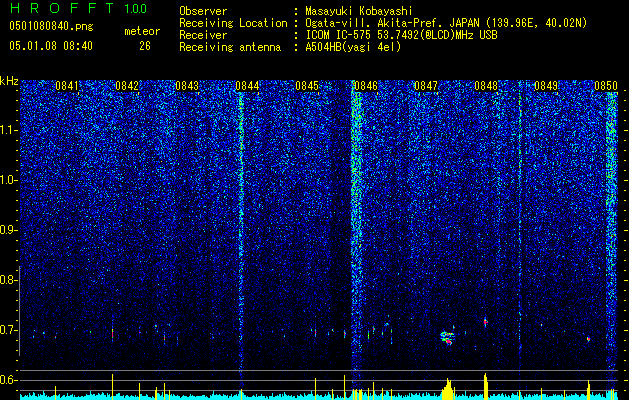This screenshot has width=629, height=400.
Task: Click the wide yellow intensity peak below 0847
Action: coord(448,388)
